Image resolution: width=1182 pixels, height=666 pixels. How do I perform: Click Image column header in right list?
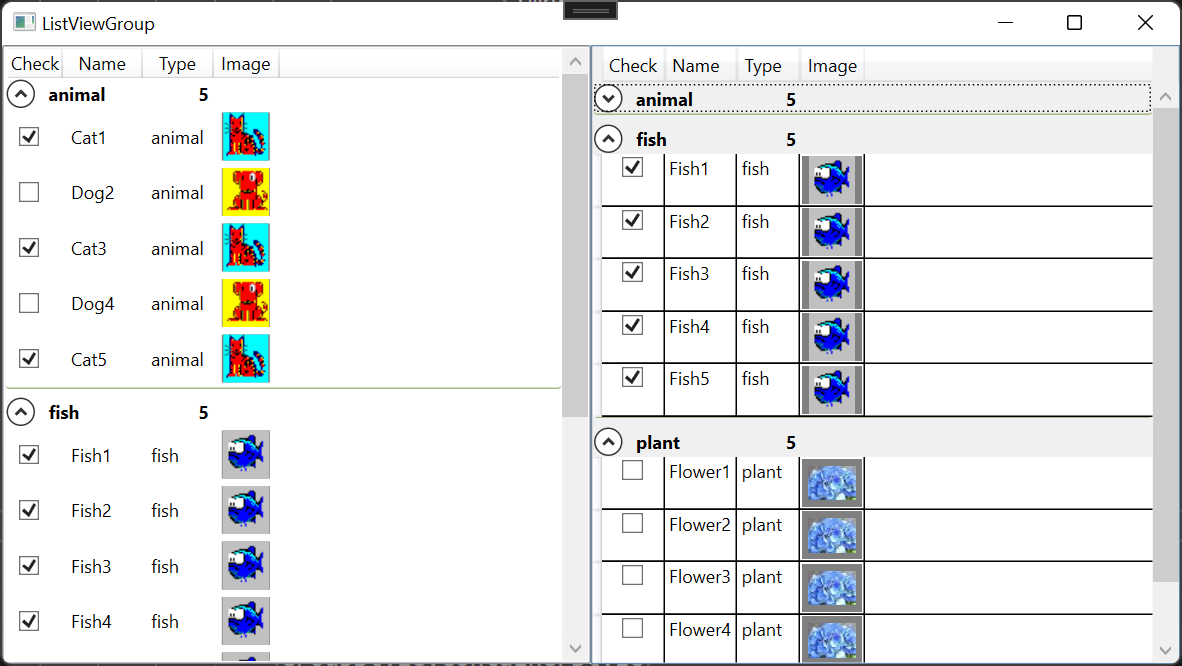[x=832, y=66]
